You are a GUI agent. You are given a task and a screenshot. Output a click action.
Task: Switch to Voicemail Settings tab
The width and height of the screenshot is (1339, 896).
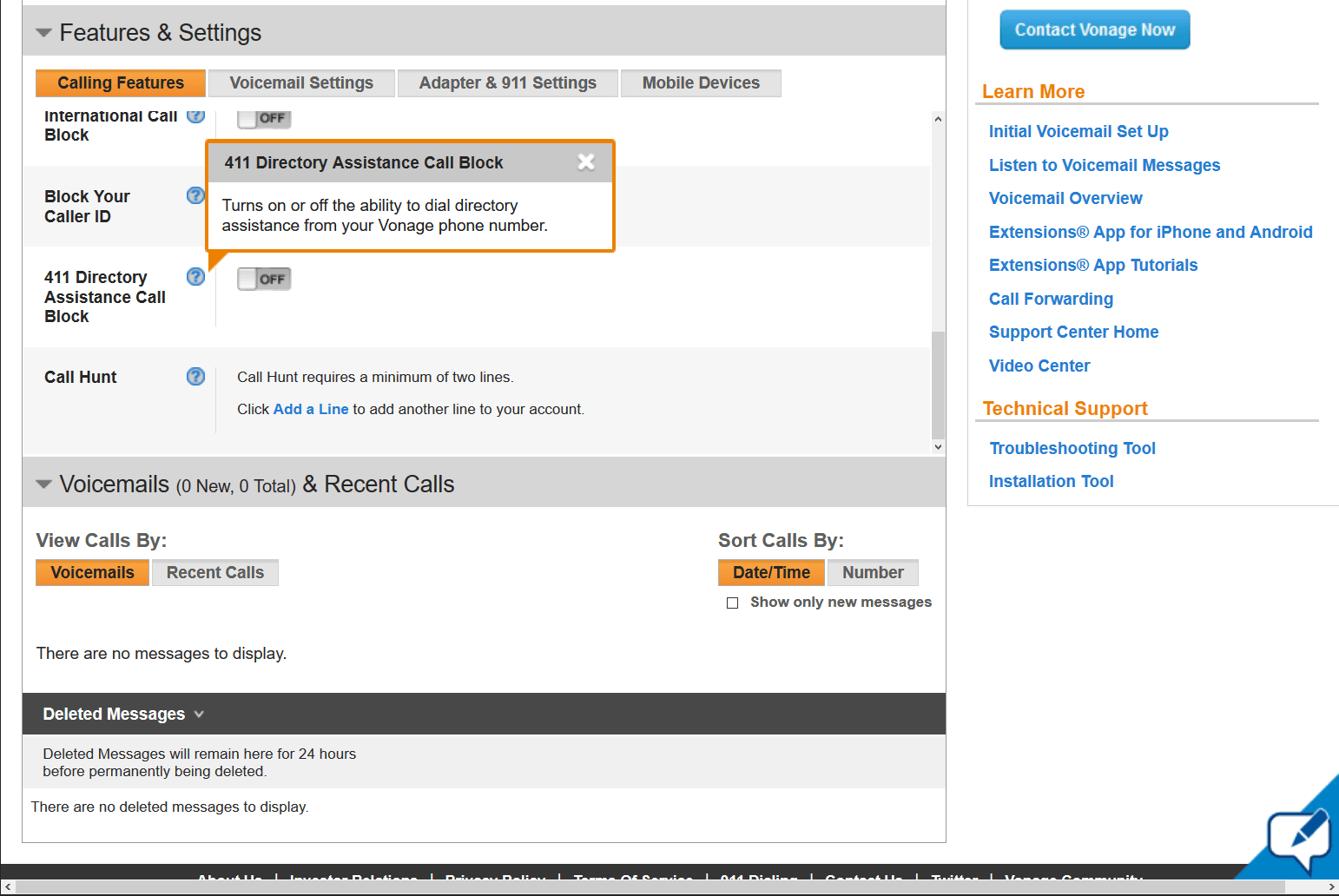pos(301,83)
